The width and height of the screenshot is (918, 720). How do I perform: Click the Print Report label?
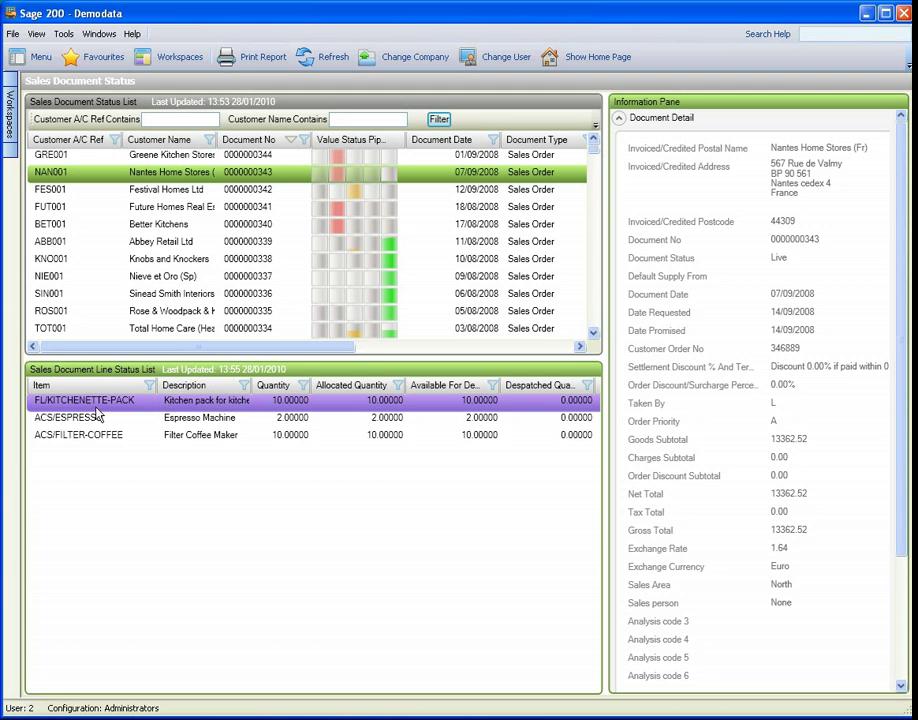(x=263, y=57)
